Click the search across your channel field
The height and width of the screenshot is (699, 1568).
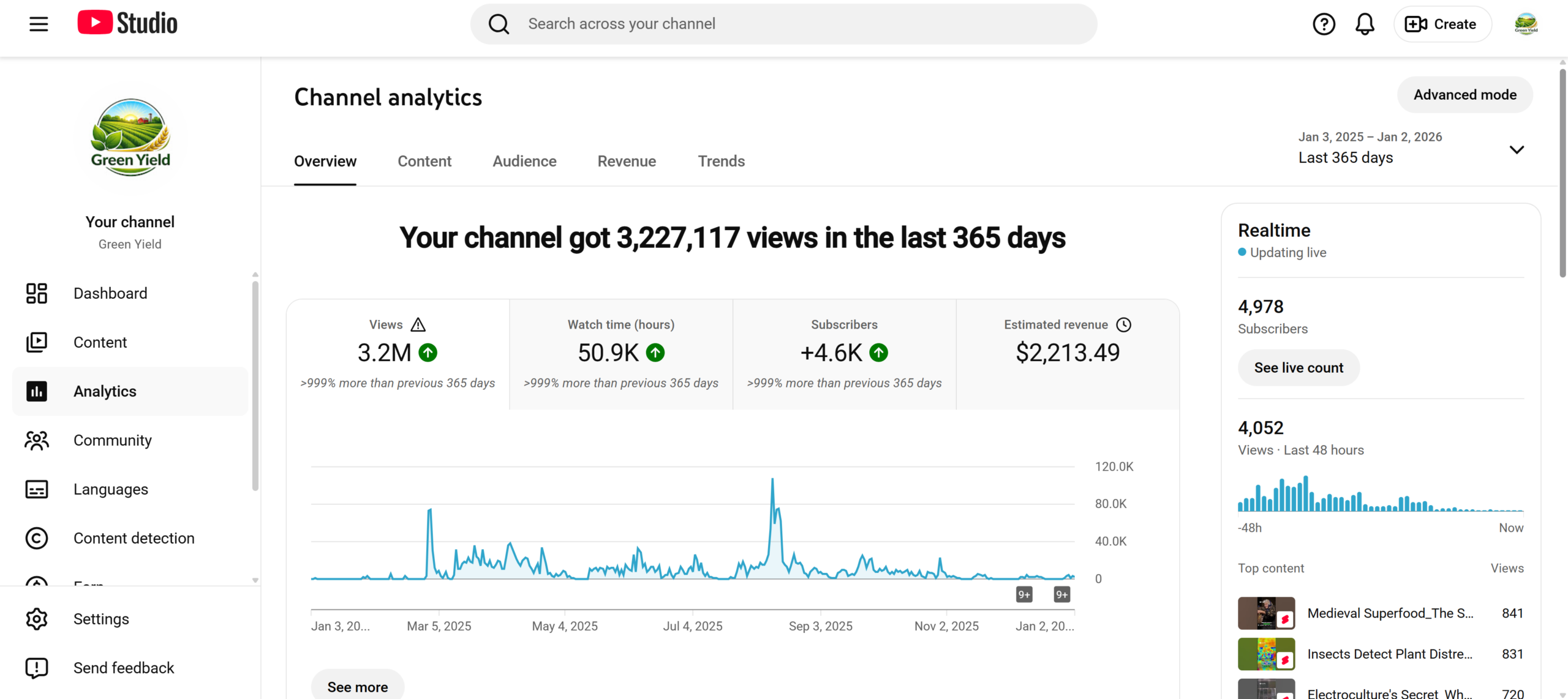pos(796,24)
